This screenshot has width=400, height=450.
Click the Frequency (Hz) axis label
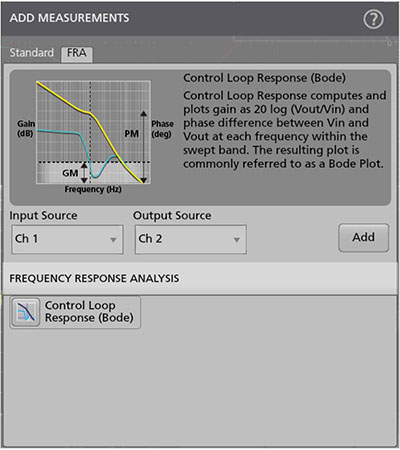click(93, 189)
